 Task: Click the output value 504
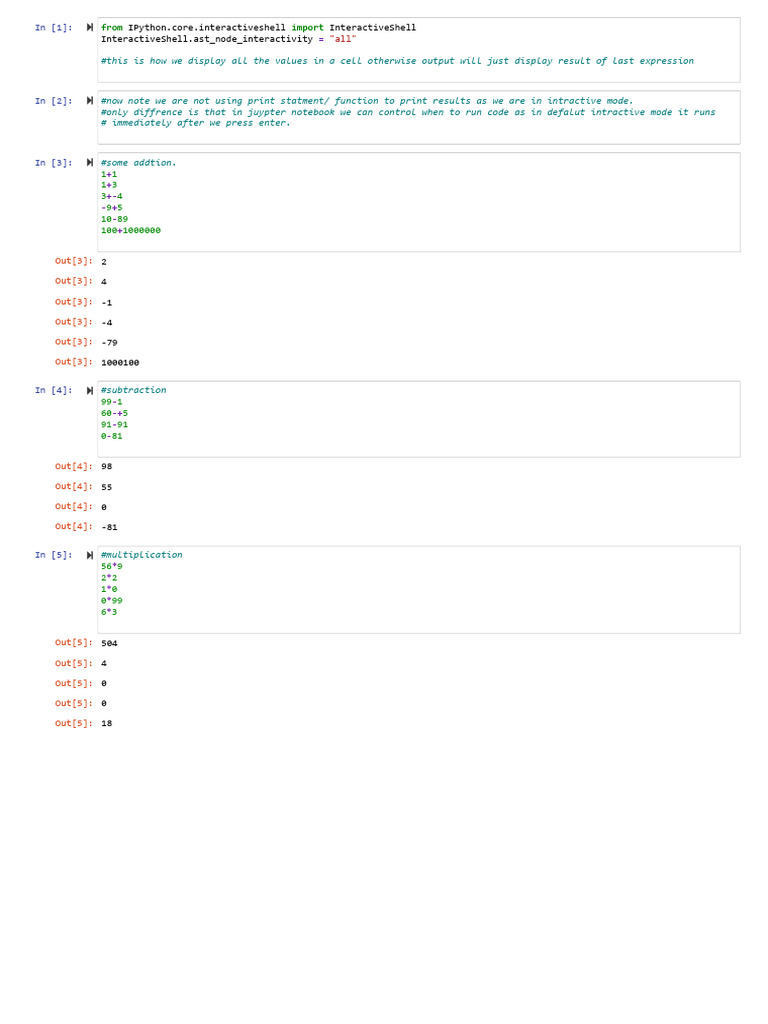(109, 644)
